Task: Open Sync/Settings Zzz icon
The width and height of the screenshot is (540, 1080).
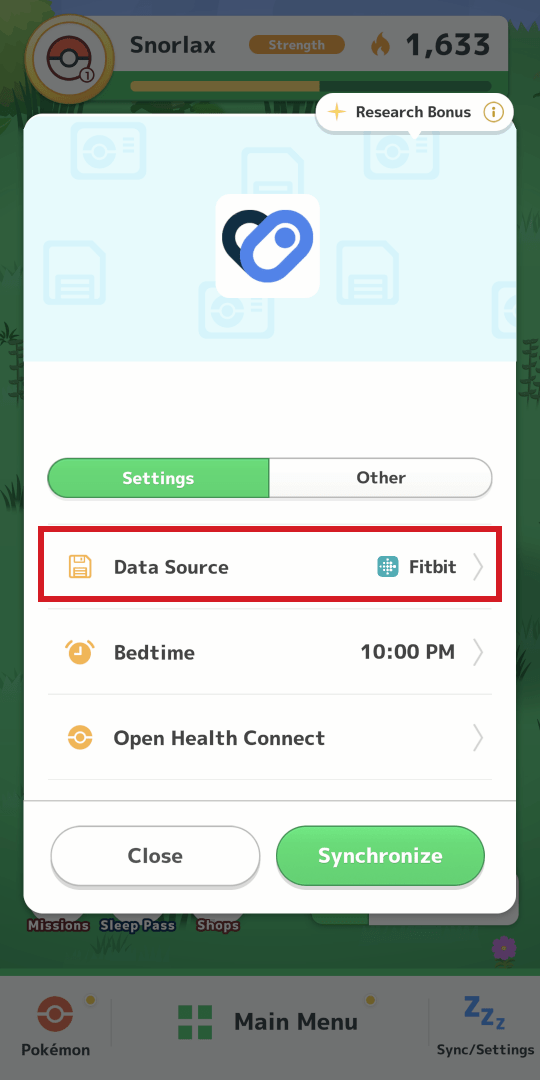Action: 484,1013
